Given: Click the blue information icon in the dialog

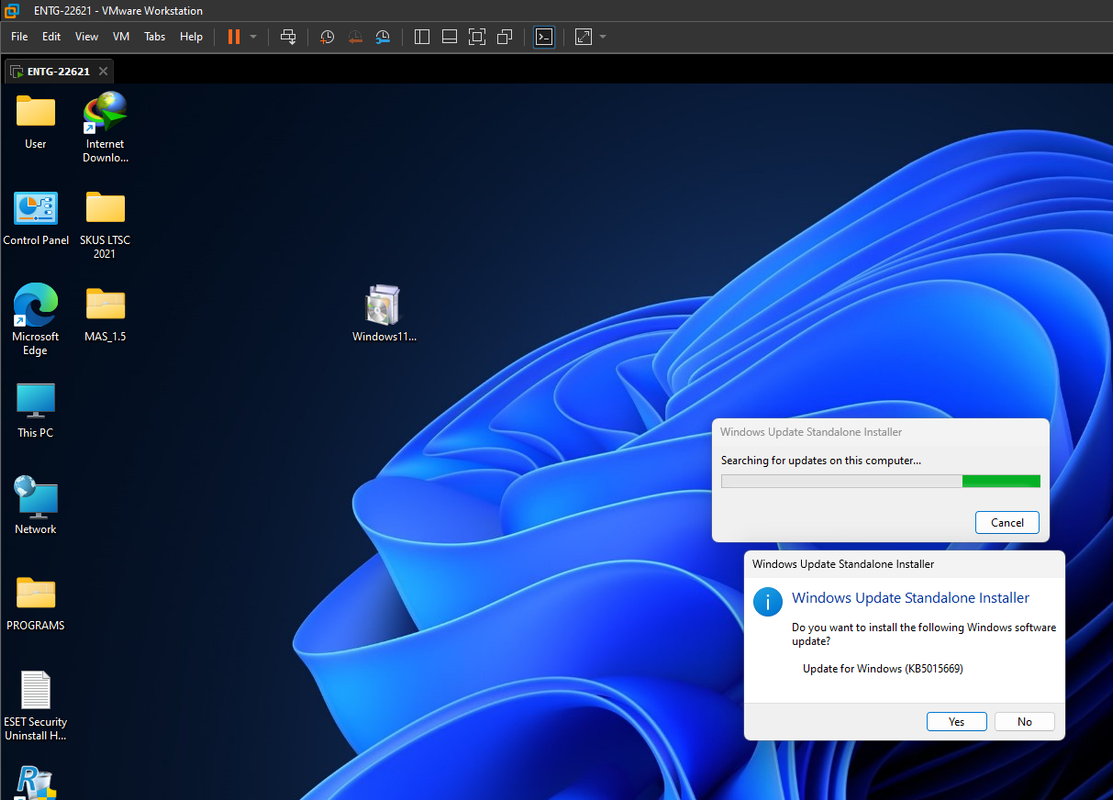Looking at the screenshot, I should point(767,602).
